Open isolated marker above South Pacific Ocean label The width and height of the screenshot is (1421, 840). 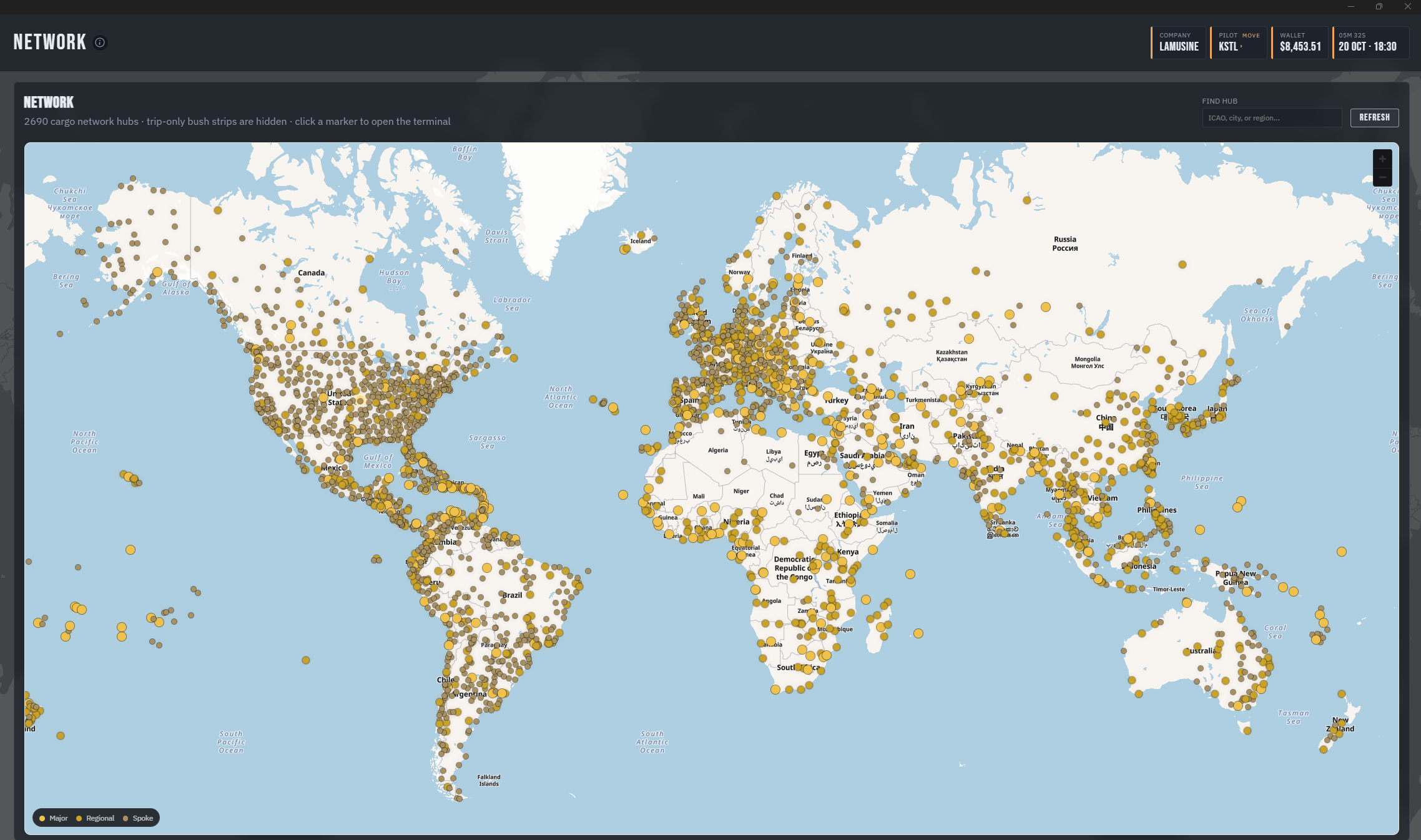(306, 660)
